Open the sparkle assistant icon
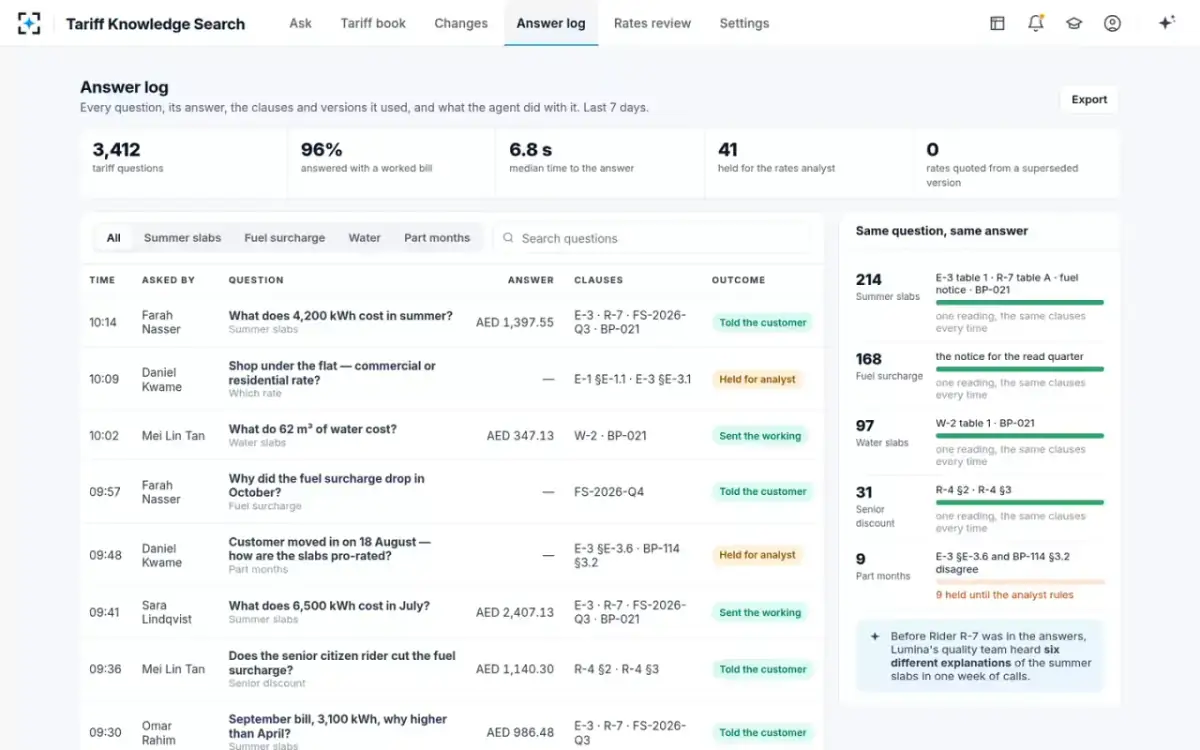The image size is (1200, 750). (1166, 23)
